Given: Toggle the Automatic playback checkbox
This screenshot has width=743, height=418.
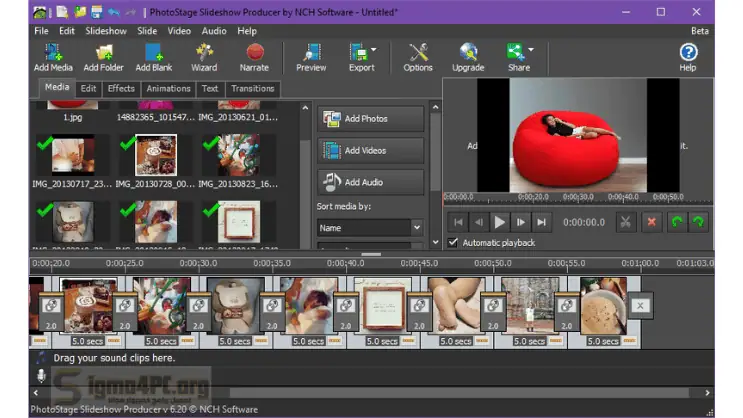Looking at the screenshot, I should click(x=454, y=242).
